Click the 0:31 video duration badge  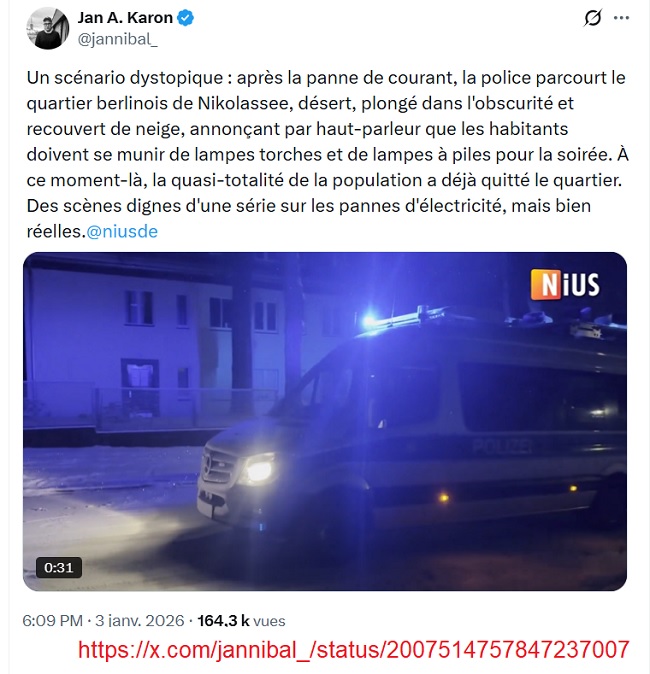pos(59,567)
